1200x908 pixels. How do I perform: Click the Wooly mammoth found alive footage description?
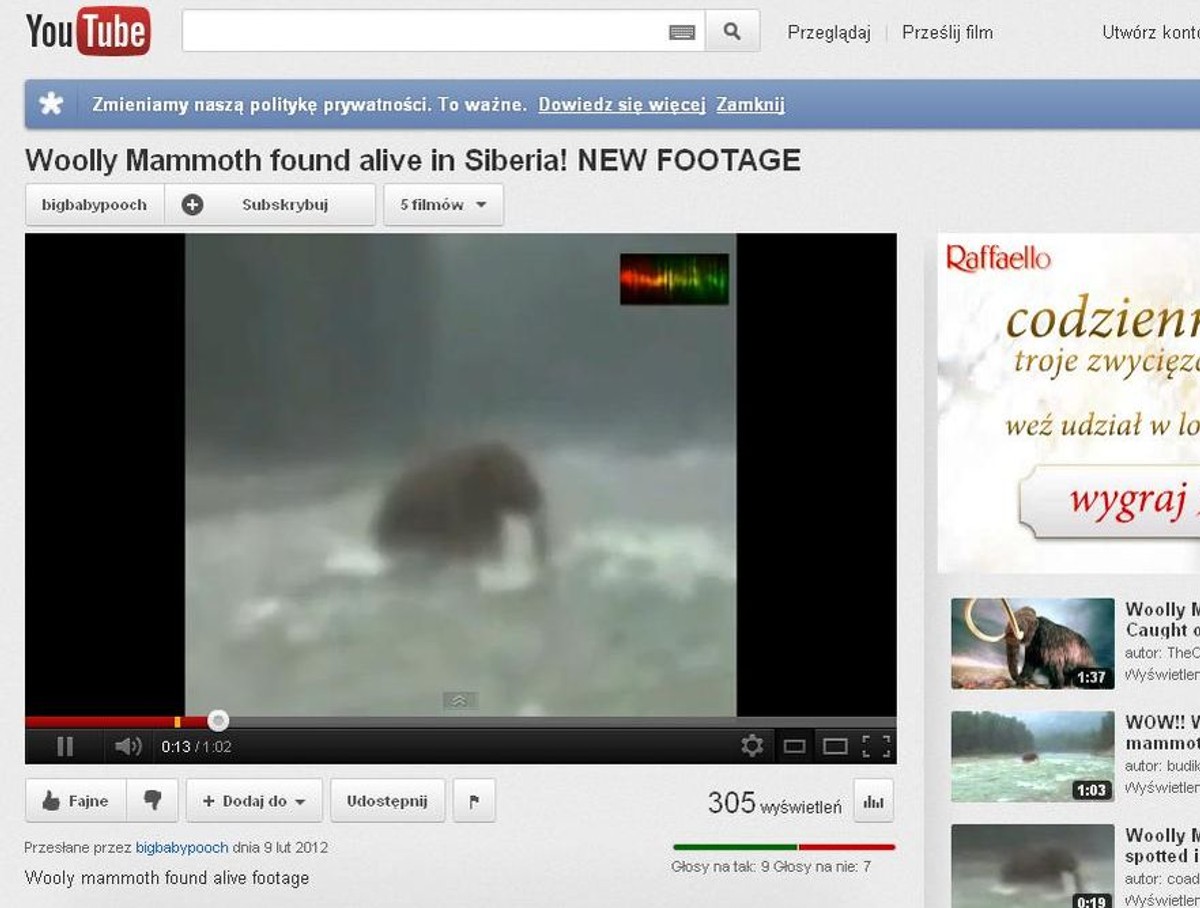[167, 878]
